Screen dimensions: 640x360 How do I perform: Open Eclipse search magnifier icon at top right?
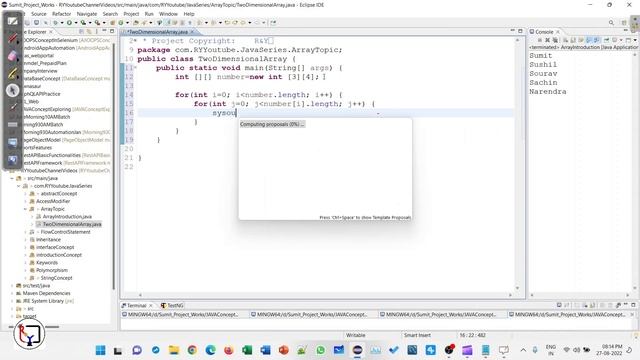tap(611, 23)
